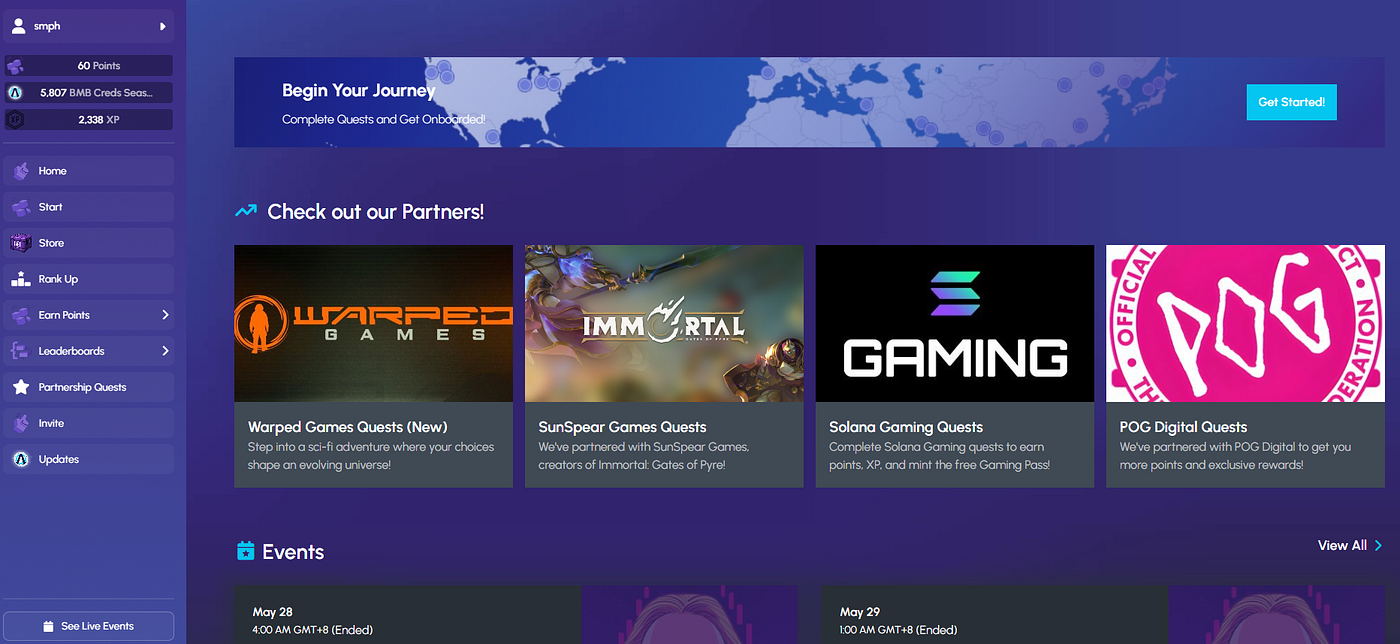The width and height of the screenshot is (1400, 644).
Task: Click the calendar icon in See Live Events
Action: [x=48, y=626]
